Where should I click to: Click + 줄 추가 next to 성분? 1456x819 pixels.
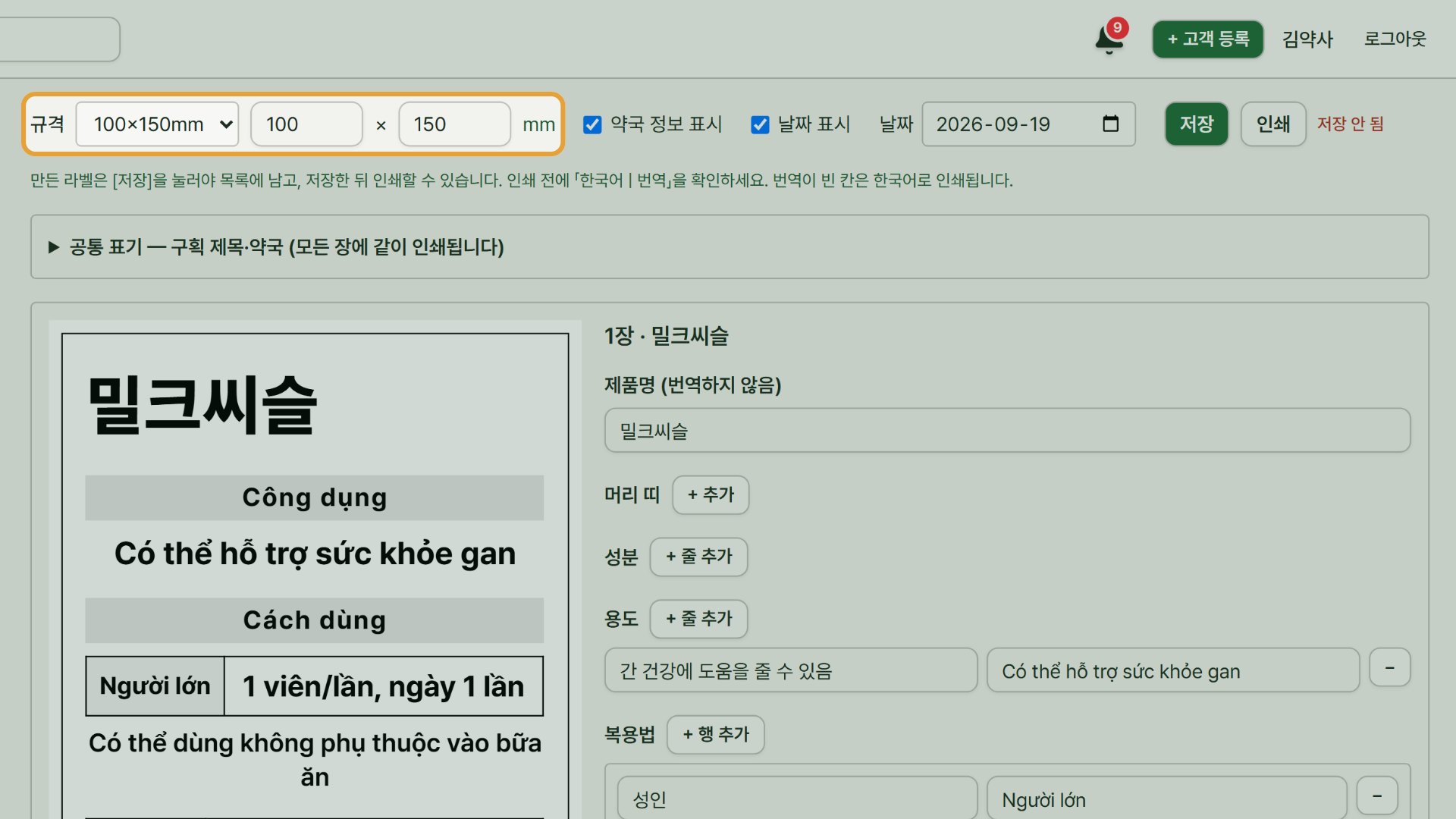[698, 557]
